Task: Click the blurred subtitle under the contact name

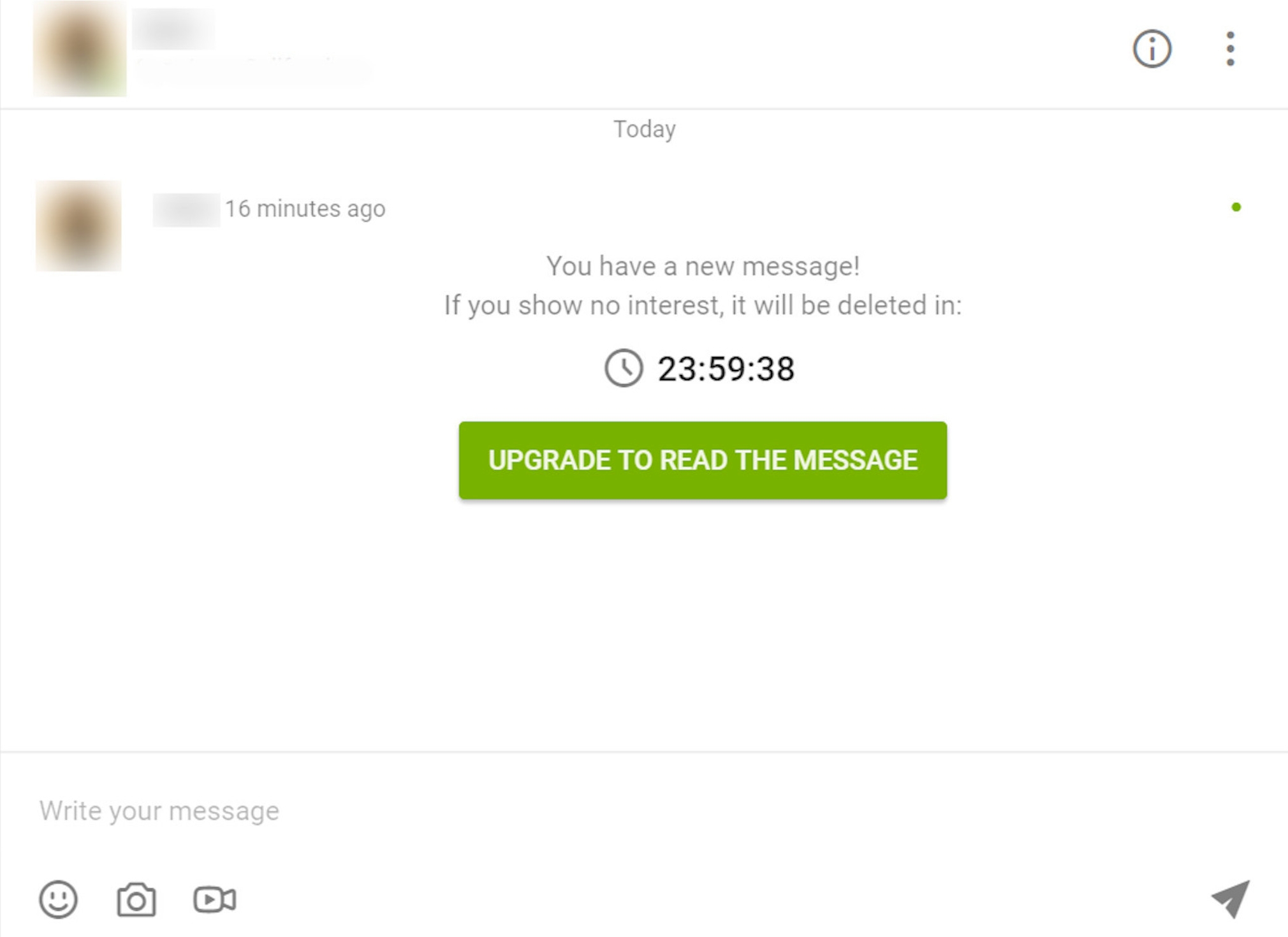Action: tap(252, 70)
